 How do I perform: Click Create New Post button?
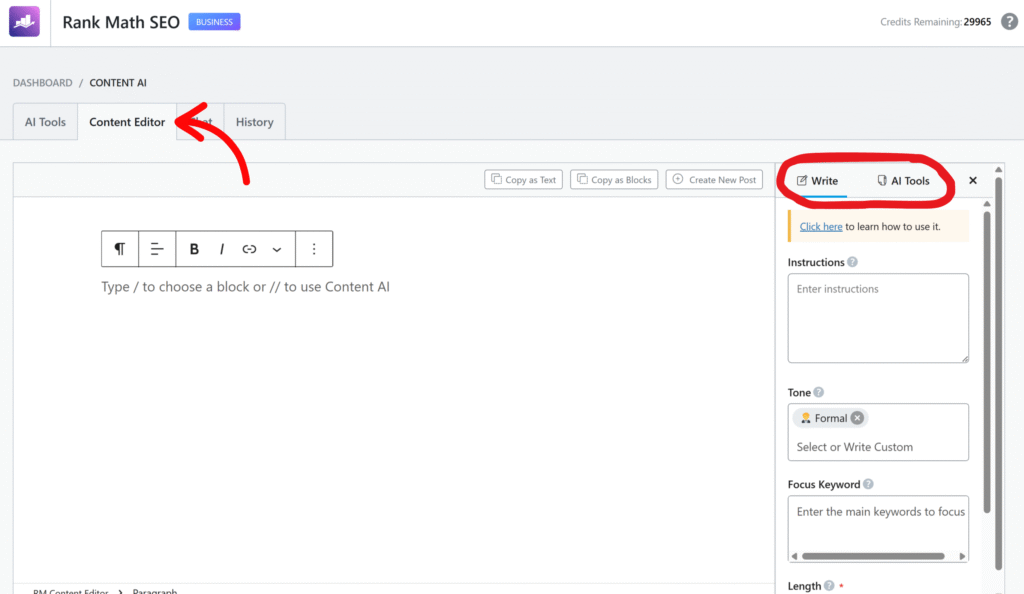pos(714,180)
